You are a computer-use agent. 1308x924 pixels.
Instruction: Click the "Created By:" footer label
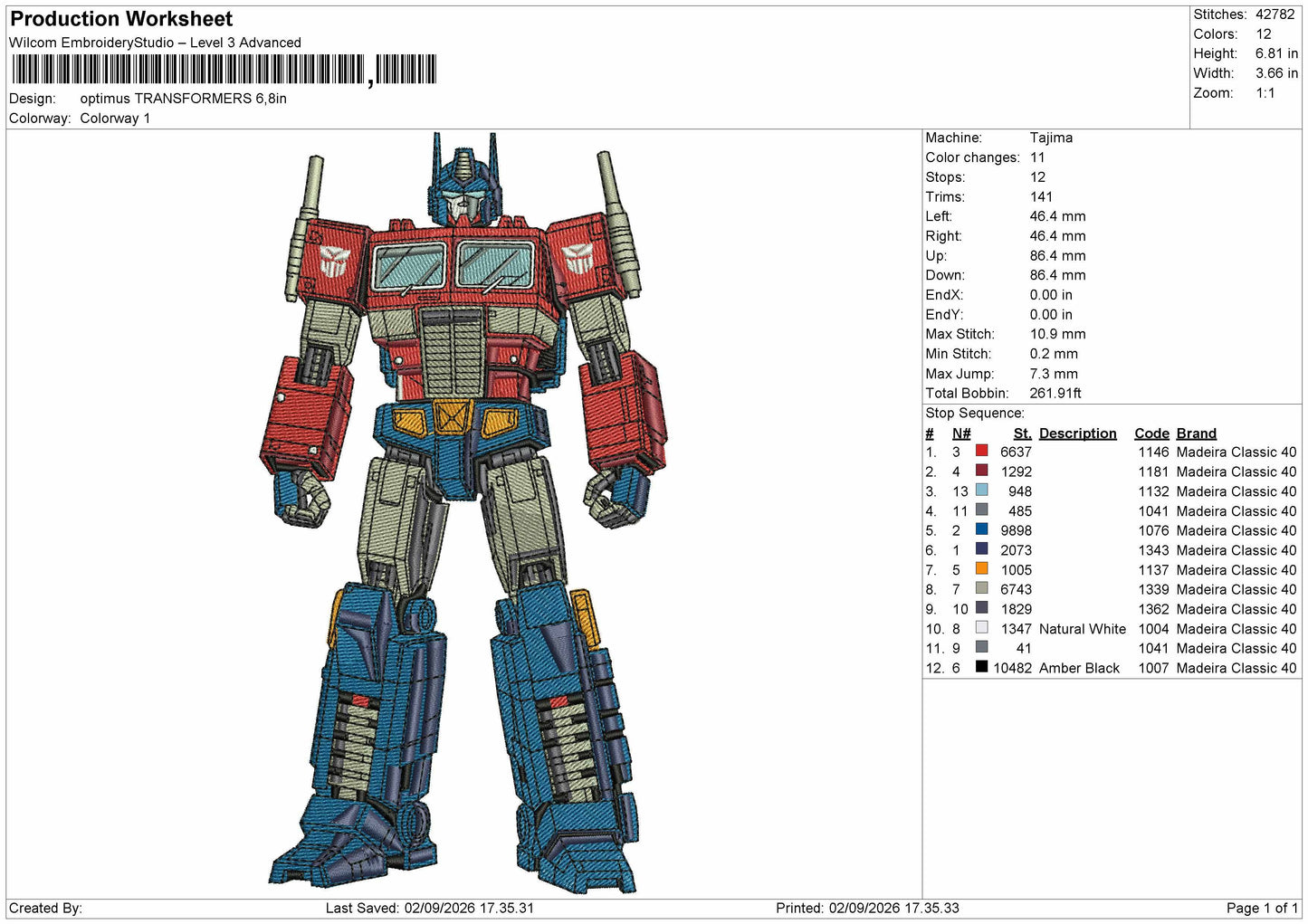click(45, 909)
